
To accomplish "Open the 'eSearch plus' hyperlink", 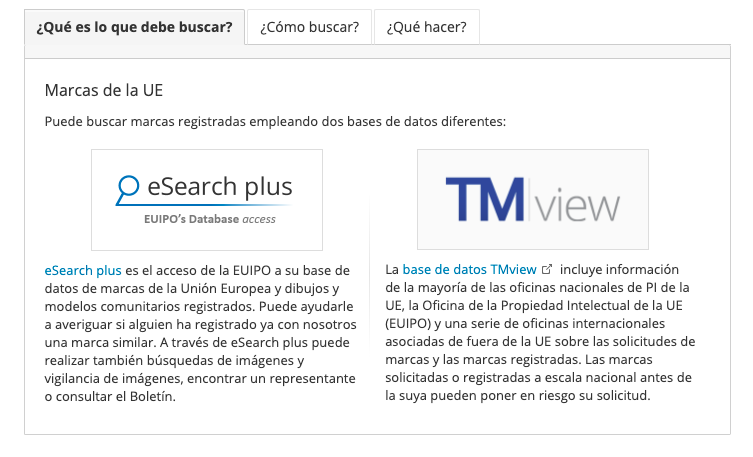I will point(83,271).
